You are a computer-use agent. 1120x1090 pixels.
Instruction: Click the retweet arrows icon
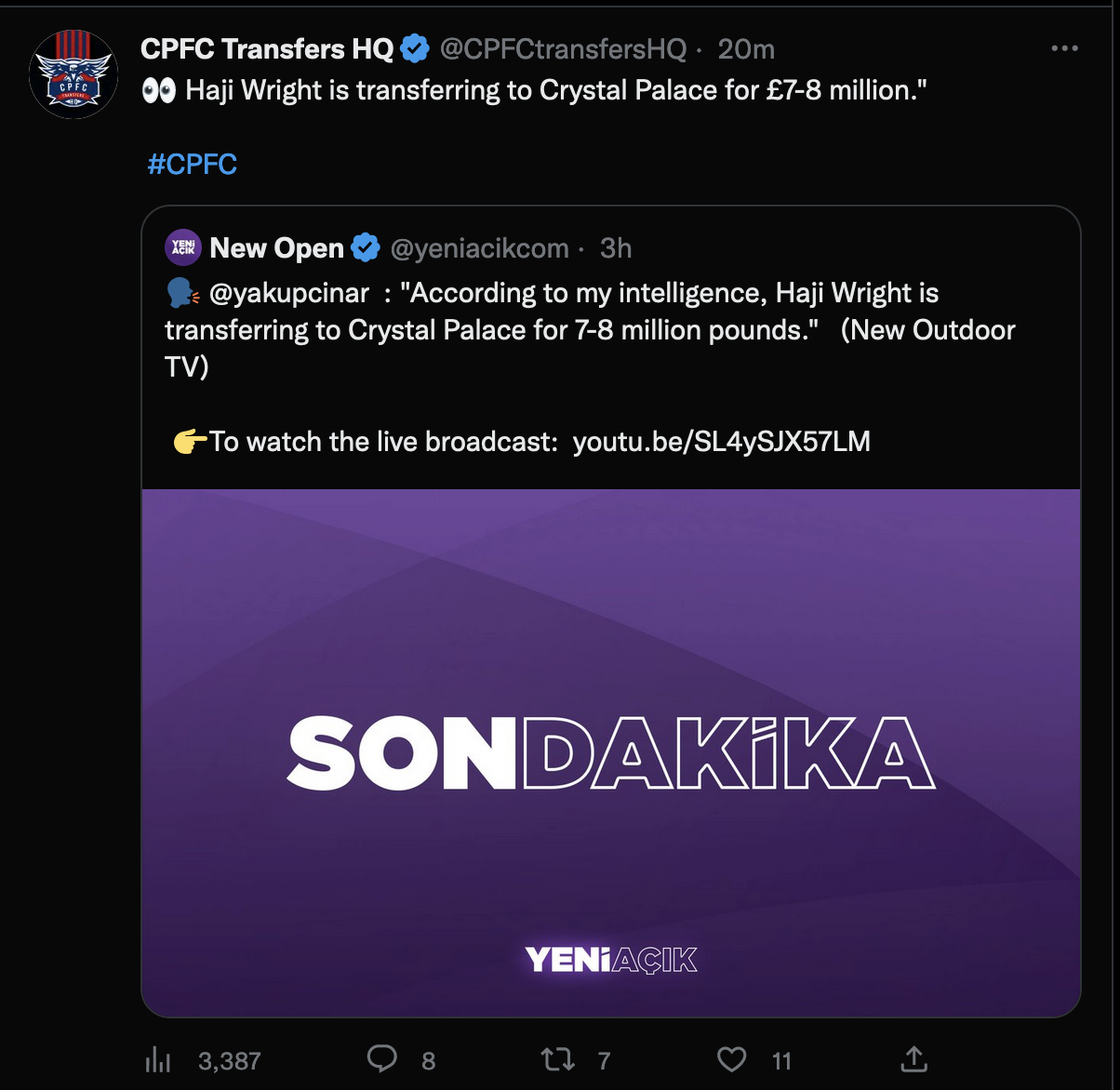tap(558, 1058)
